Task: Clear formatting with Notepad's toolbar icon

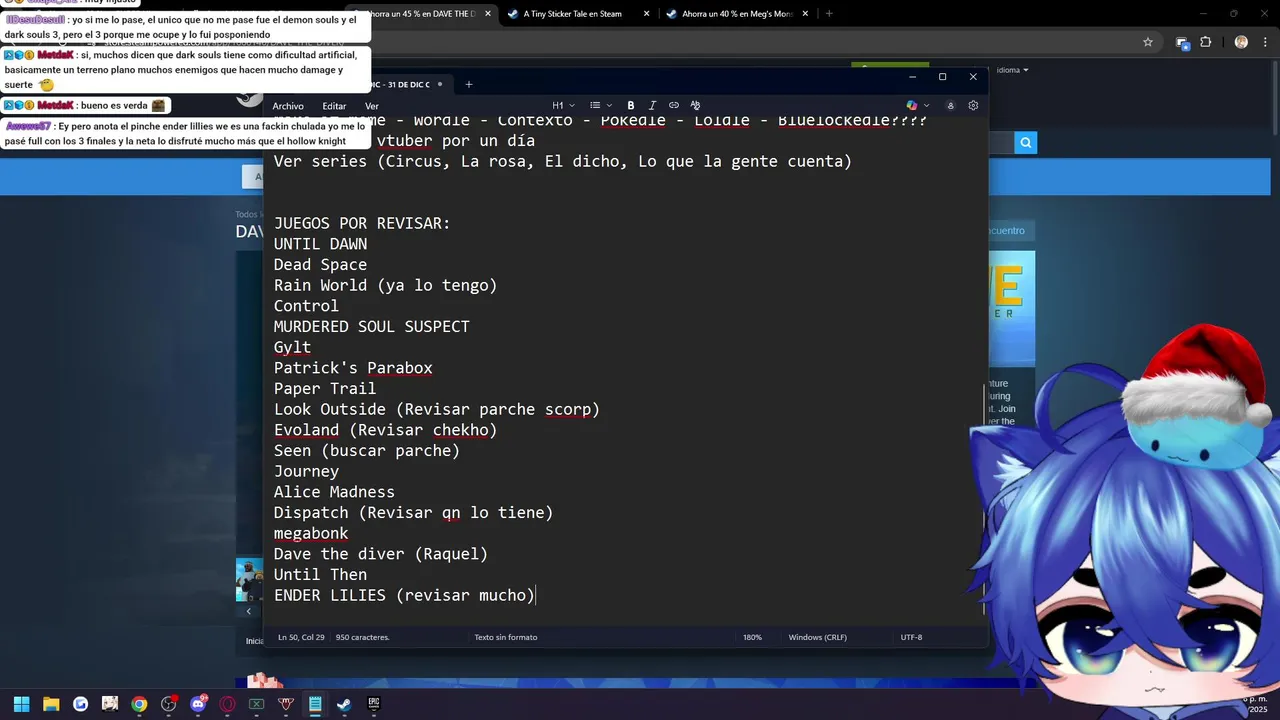Action: (x=695, y=105)
